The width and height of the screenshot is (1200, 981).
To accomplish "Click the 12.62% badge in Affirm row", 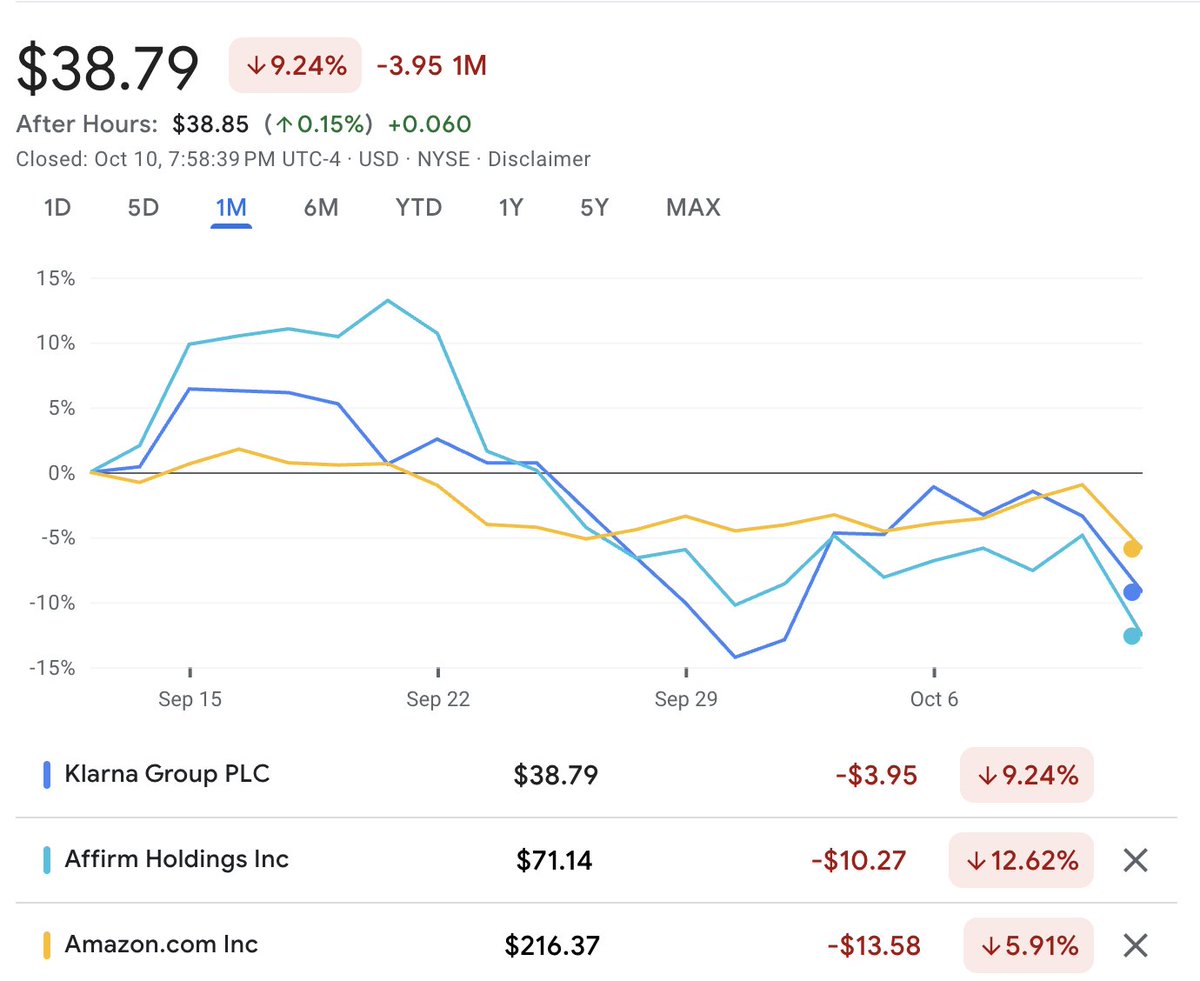I will [1021, 860].
